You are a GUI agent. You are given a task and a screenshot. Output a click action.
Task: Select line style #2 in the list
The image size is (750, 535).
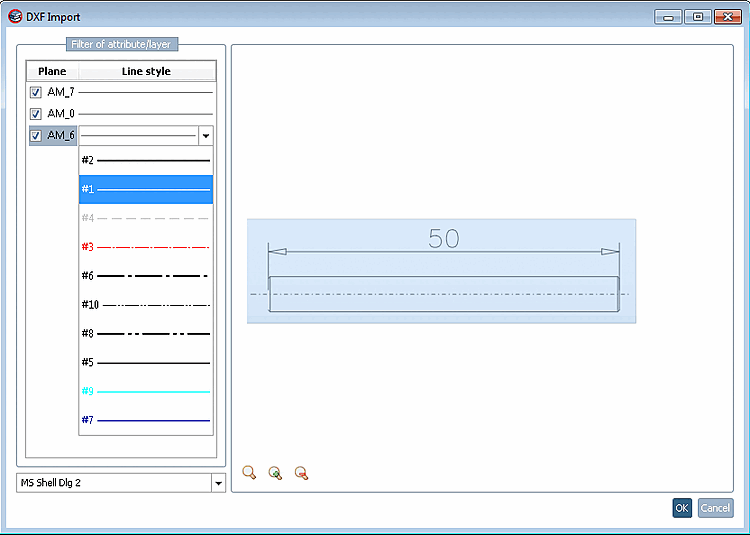(146, 160)
